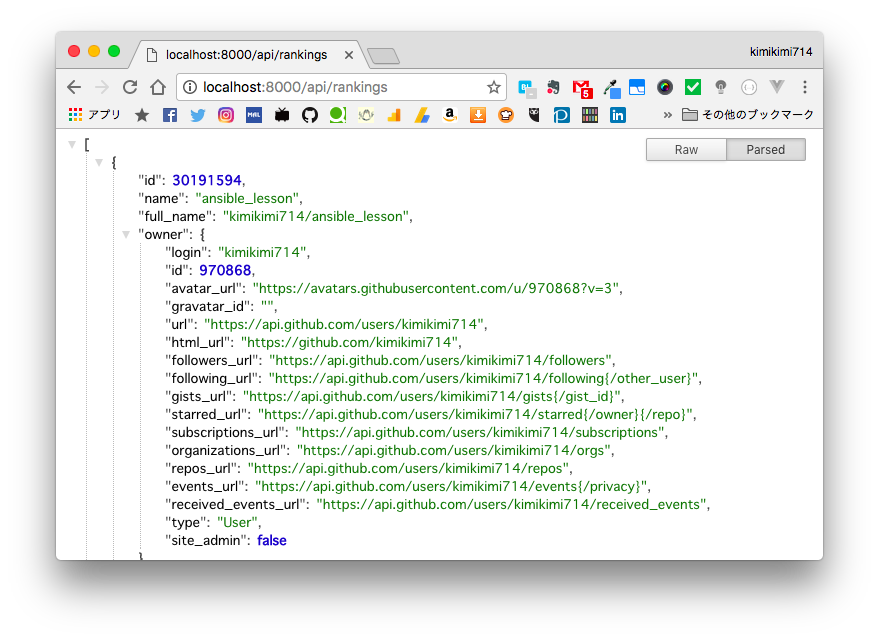879x640 pixels.
Task: Click the "gists_url" key
Action: pyautogui.click(x=199, y=396)
